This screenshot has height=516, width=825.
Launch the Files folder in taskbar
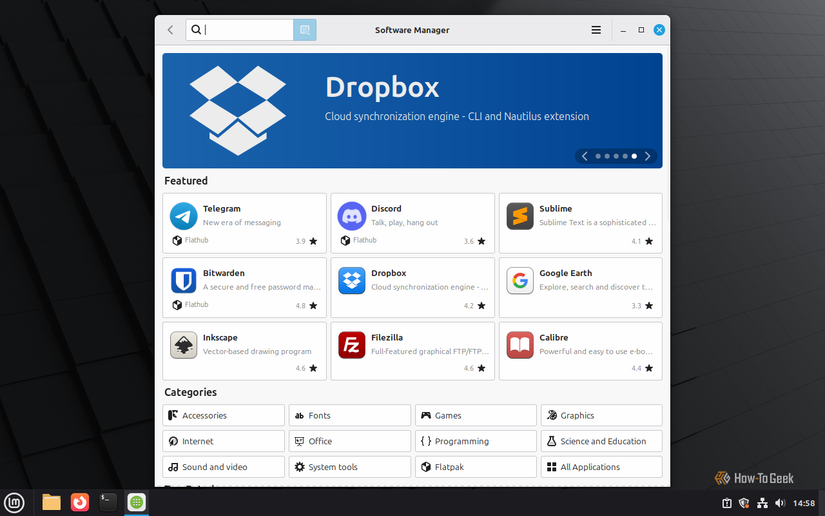(x=51, y=502)
